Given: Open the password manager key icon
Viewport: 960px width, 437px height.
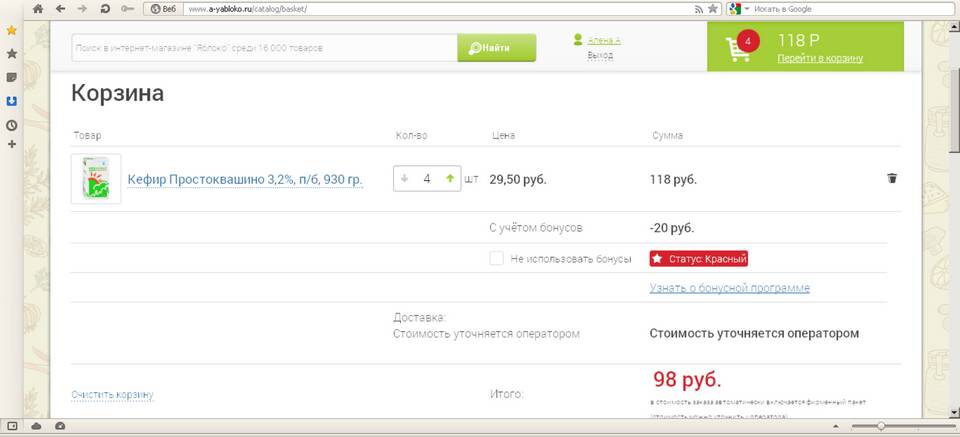Looking at the screenshot, I should click(127, 9).
